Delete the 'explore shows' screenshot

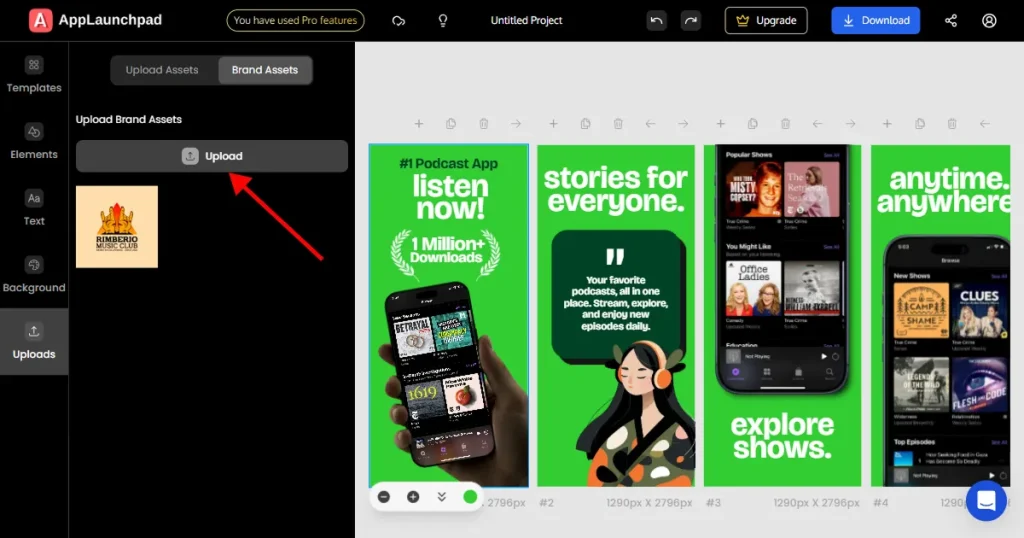[x=785, y=123]
